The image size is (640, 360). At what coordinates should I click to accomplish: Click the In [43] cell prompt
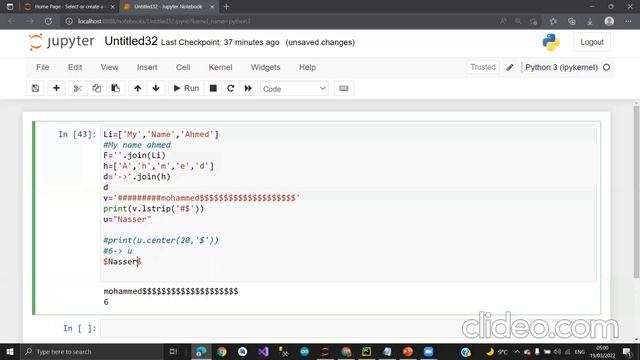click(77, 134)
